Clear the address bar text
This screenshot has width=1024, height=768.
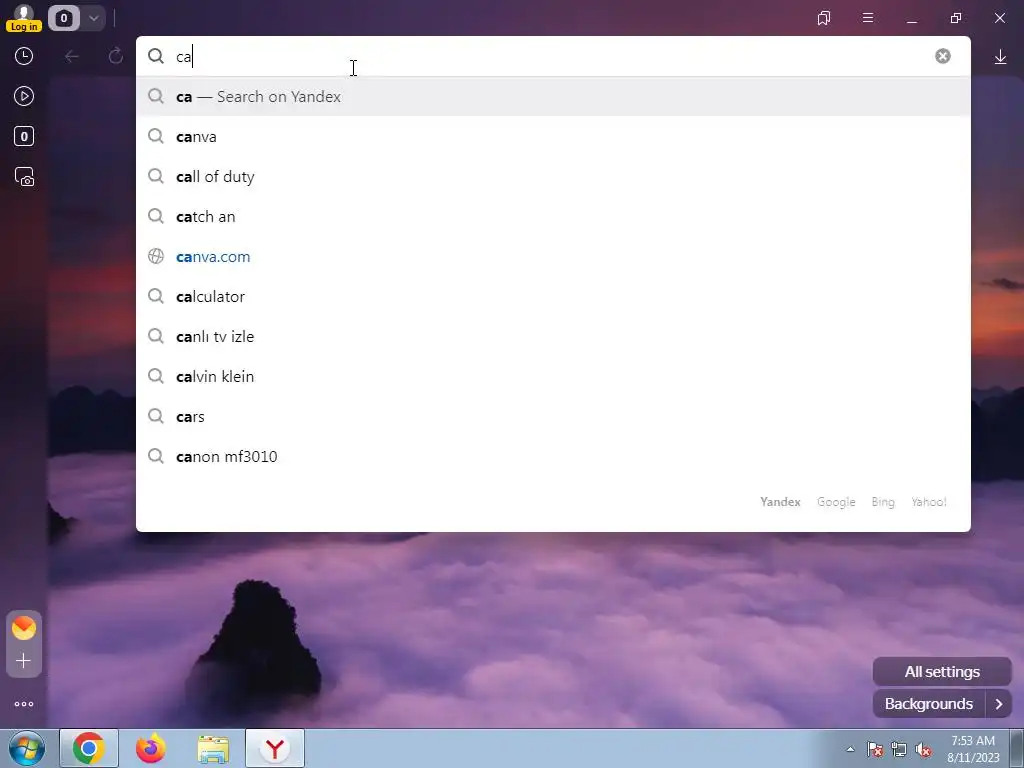point(942,56)
